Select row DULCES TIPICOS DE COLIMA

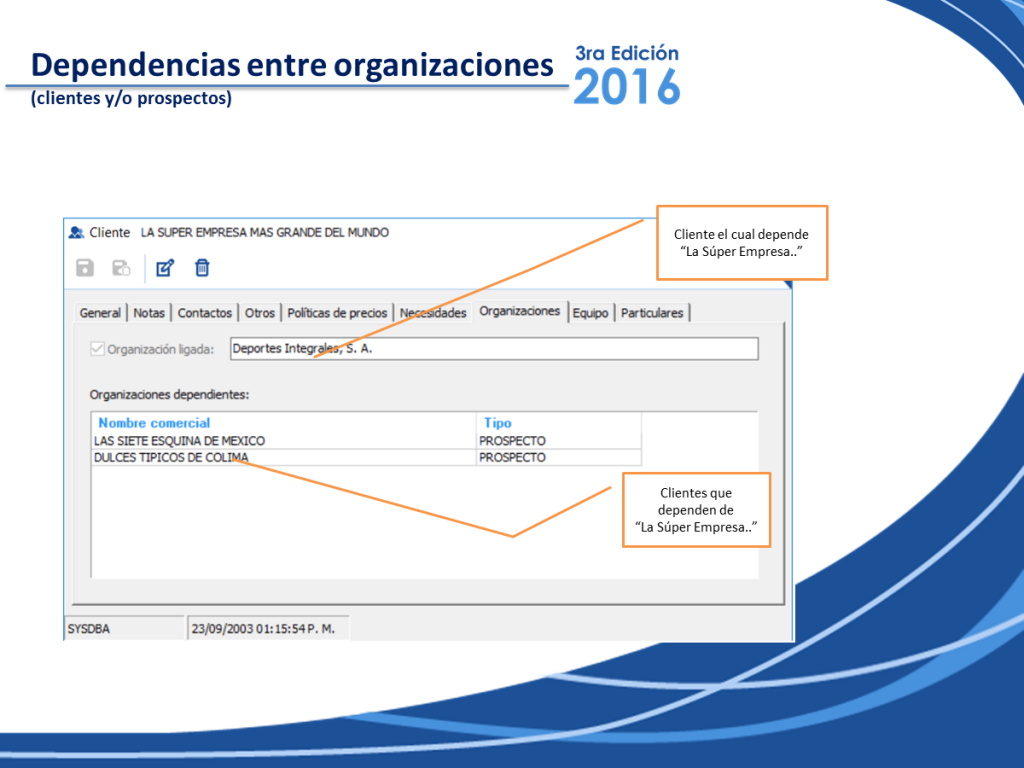click(366, 457)
